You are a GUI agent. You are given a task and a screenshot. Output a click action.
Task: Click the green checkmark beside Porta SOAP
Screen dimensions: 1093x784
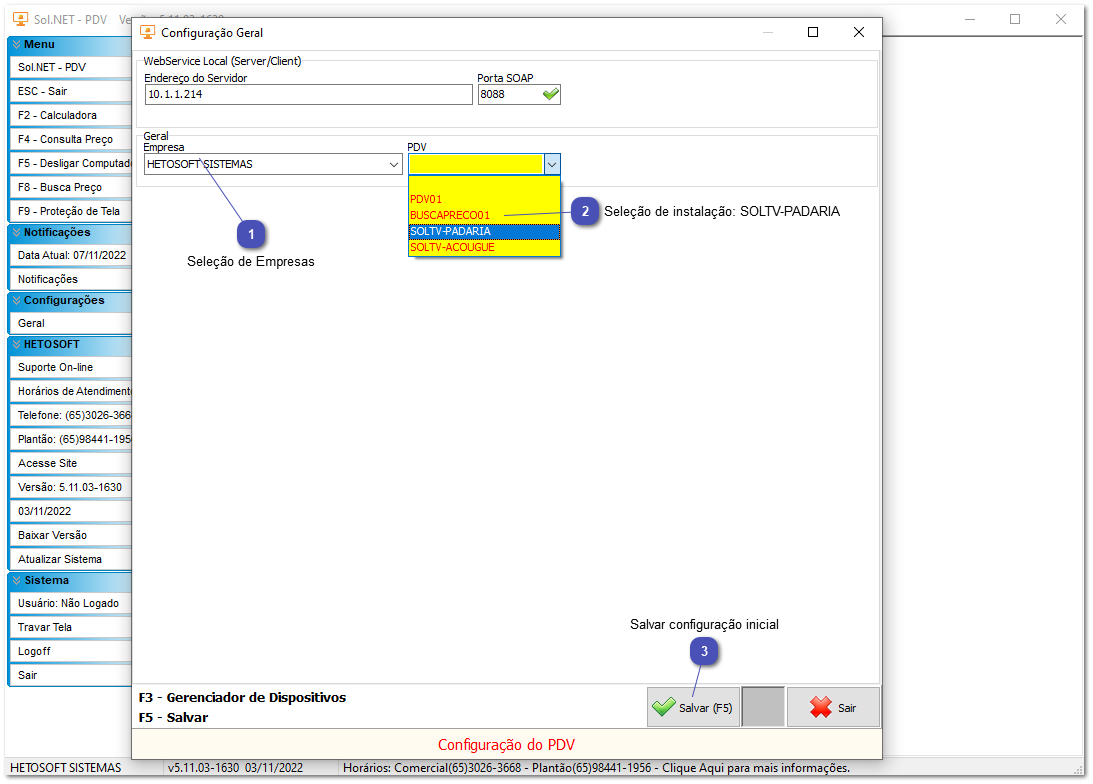[550, 94]
